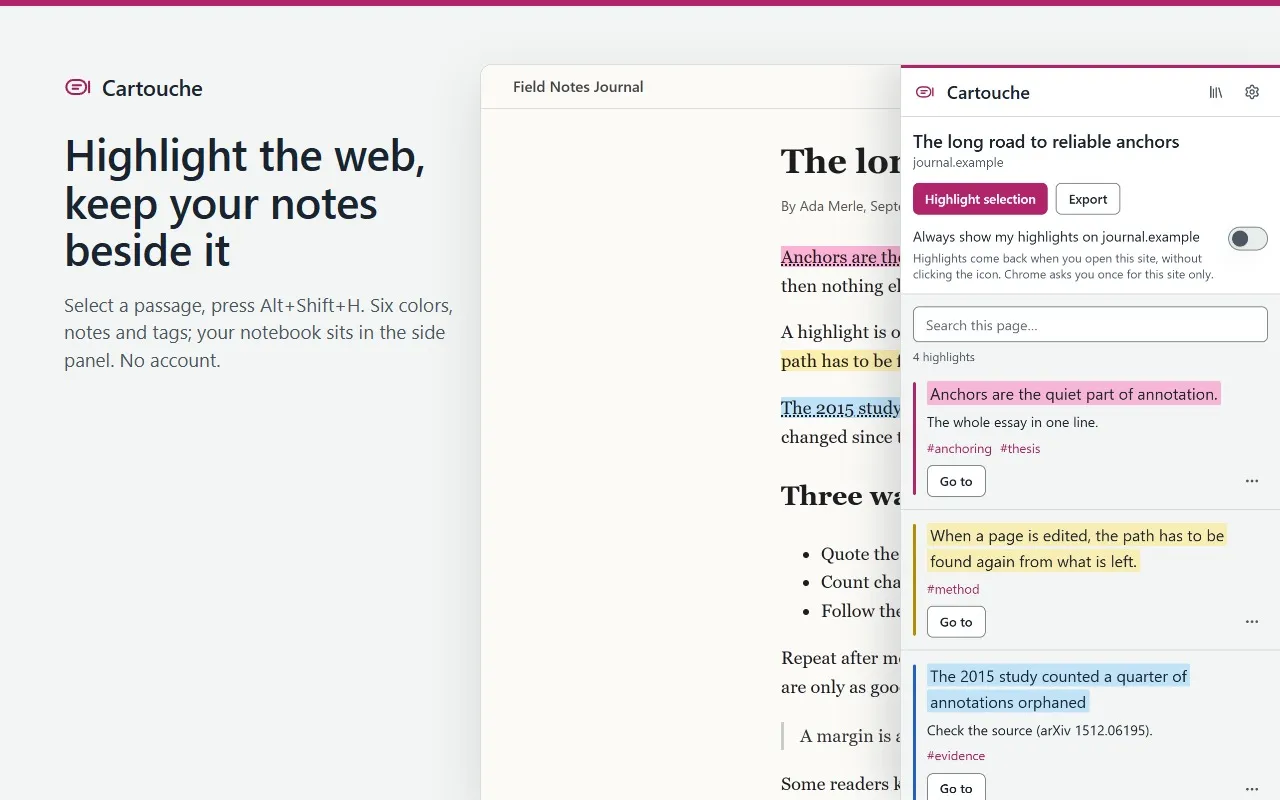Open more options for the 'When a page is edited' highlight
Screen dimensions: 1280x800
[x=1252, y=622]
